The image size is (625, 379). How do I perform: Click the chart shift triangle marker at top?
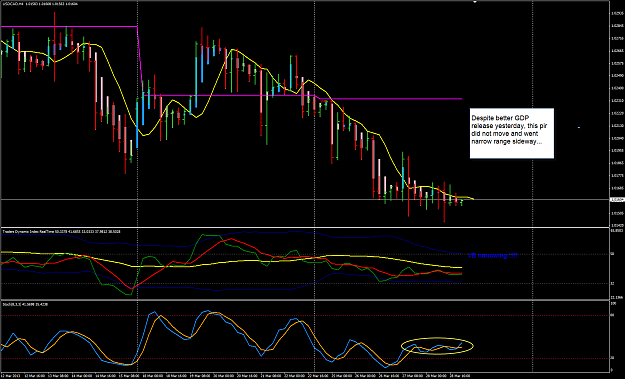[x=475, y=2]
